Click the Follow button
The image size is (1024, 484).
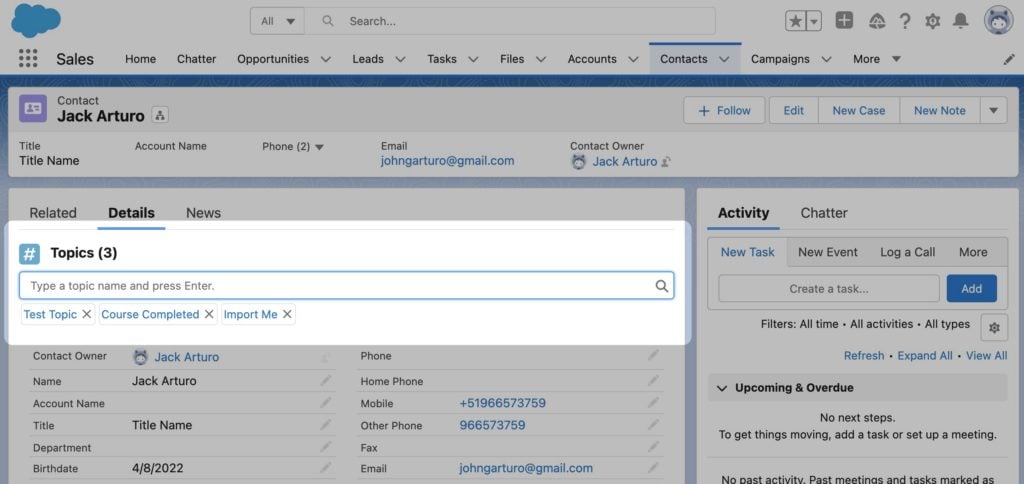click(x=724, y=110)
